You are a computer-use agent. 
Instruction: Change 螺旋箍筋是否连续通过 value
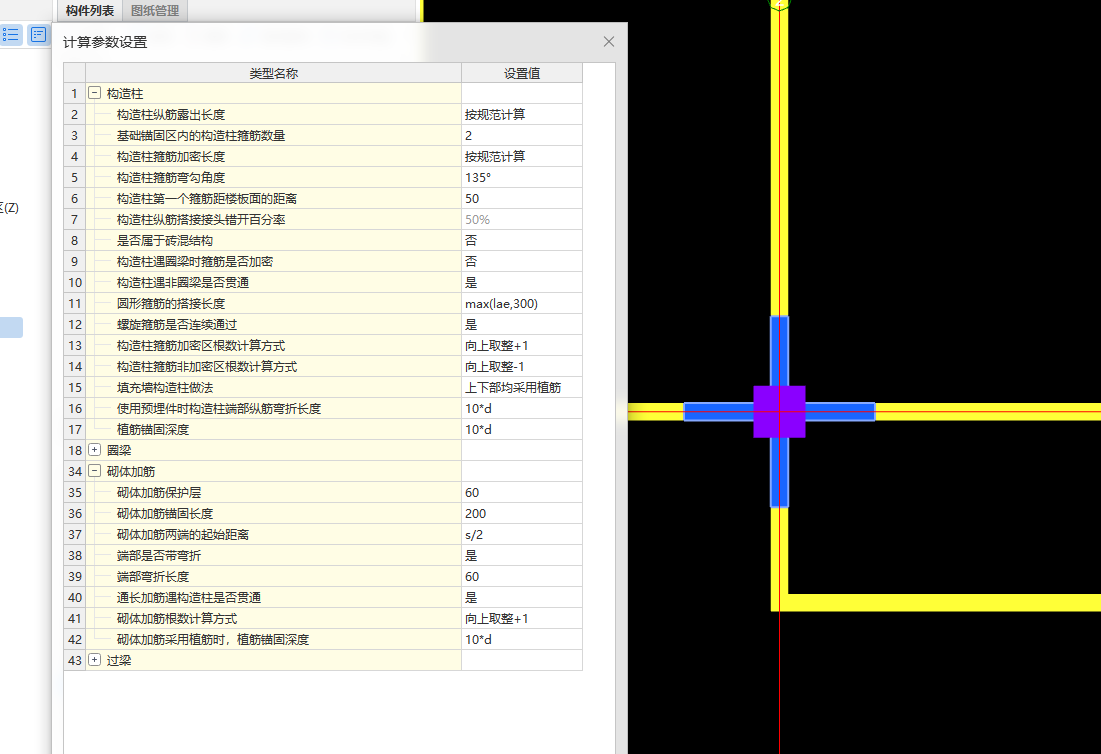click(522, 324)
